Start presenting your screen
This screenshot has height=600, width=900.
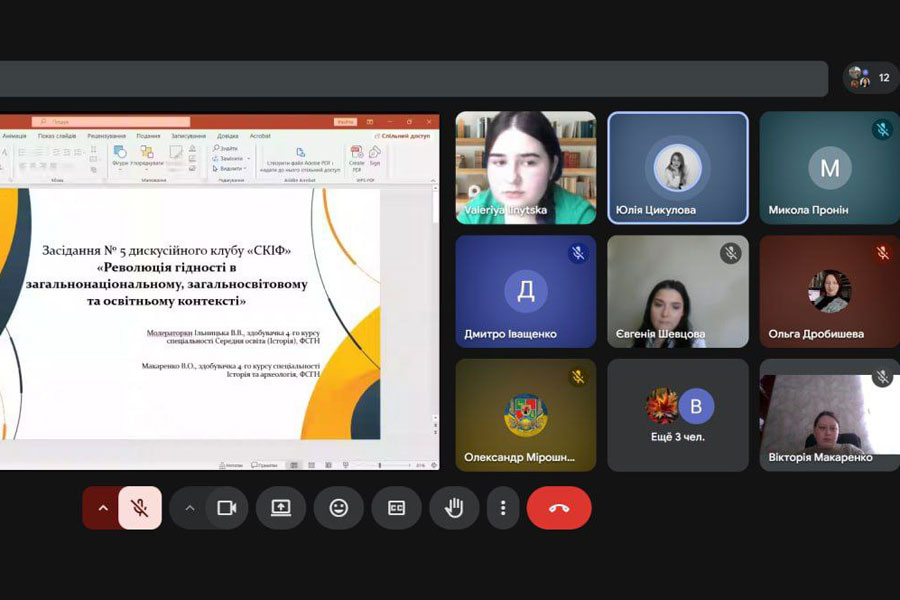(x=281, y=508)
